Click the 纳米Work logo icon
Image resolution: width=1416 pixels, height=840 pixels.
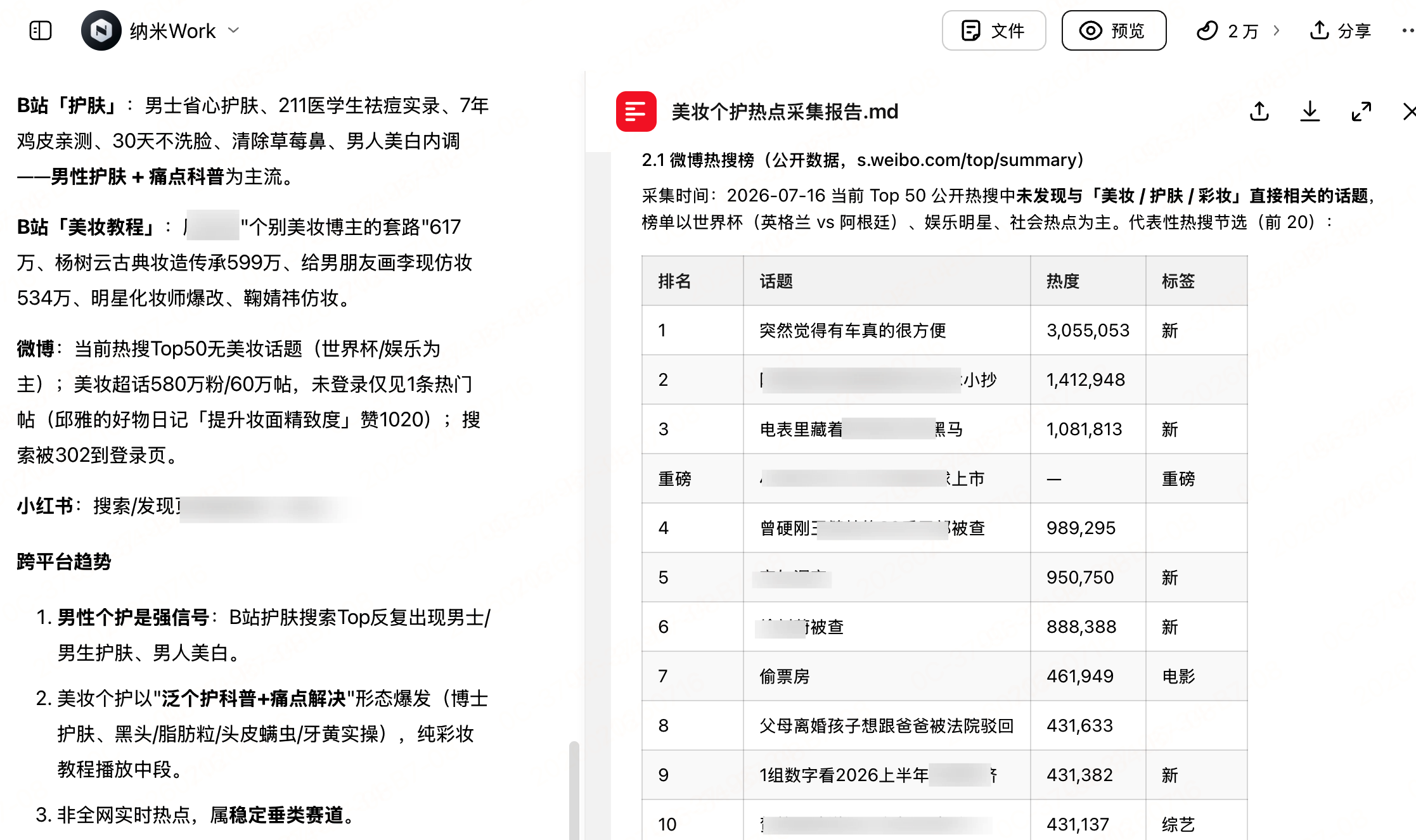(101, 30)
